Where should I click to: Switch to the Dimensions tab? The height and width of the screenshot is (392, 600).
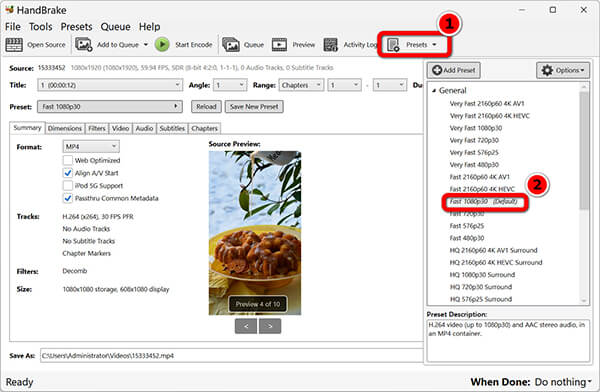[65, 128]
